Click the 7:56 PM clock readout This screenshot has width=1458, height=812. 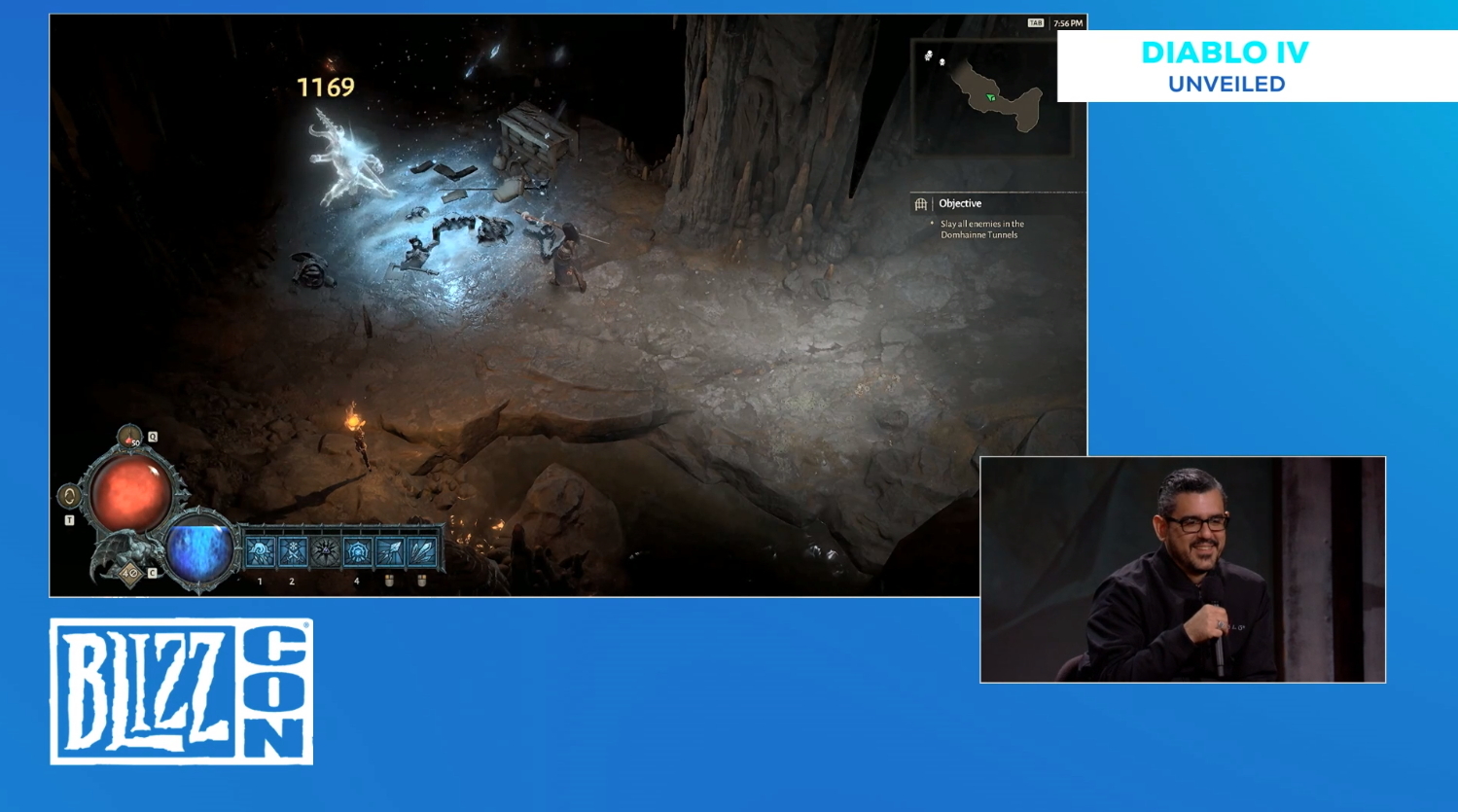point(1068,23)
